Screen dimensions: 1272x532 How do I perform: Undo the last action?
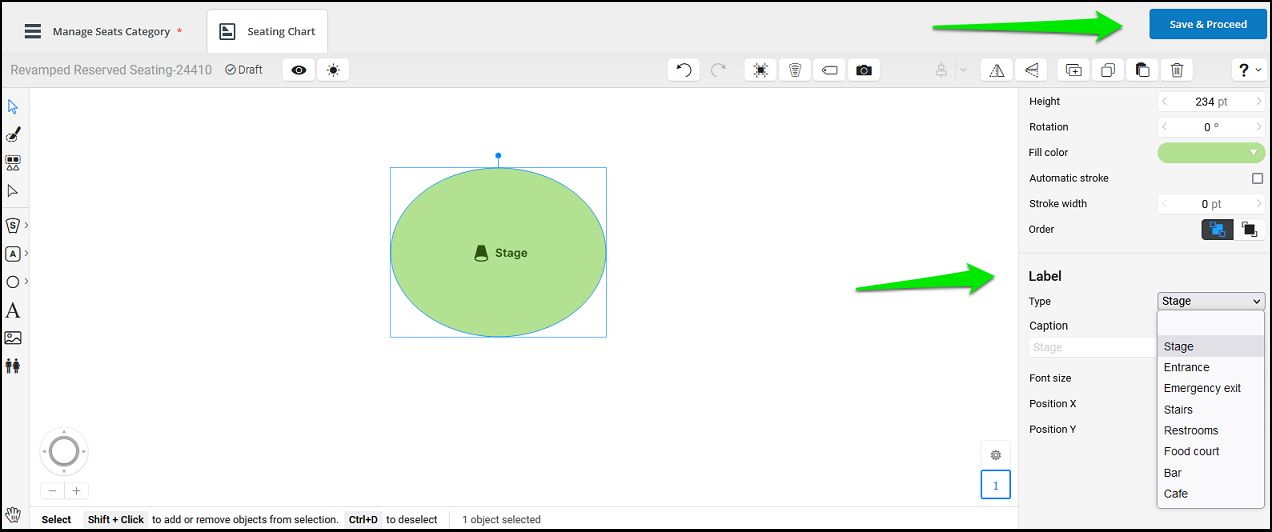point(684,70)
